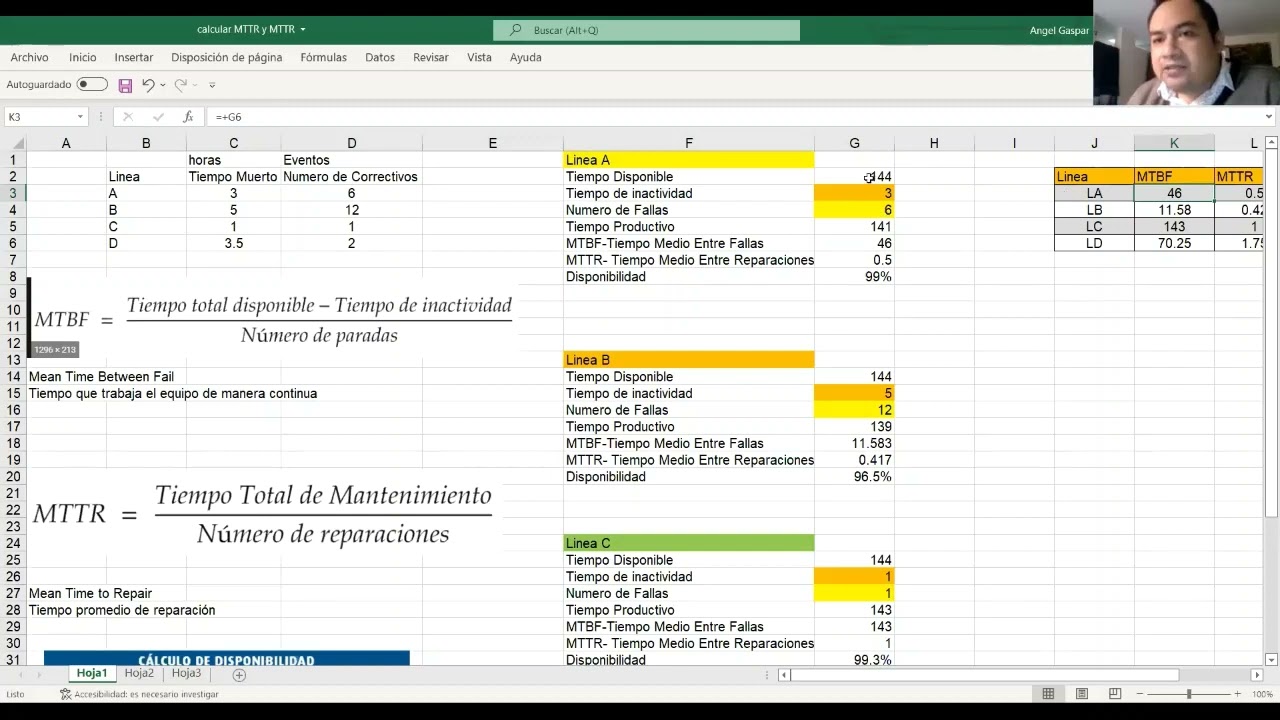1280x720 pixels.
Task: Open the Archivo menu
Action: 29,58
